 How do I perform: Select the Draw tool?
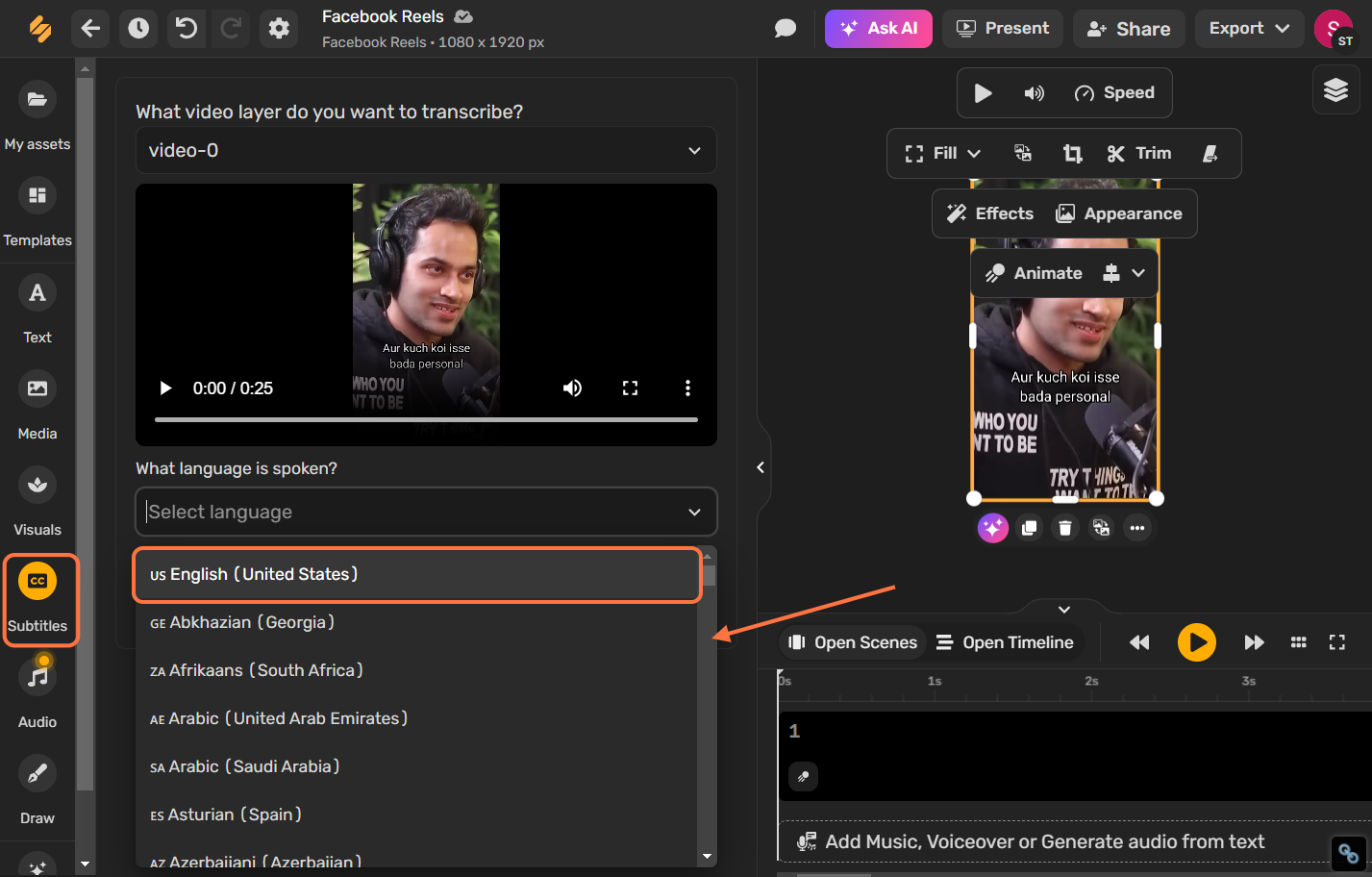[x=37, y=790]
